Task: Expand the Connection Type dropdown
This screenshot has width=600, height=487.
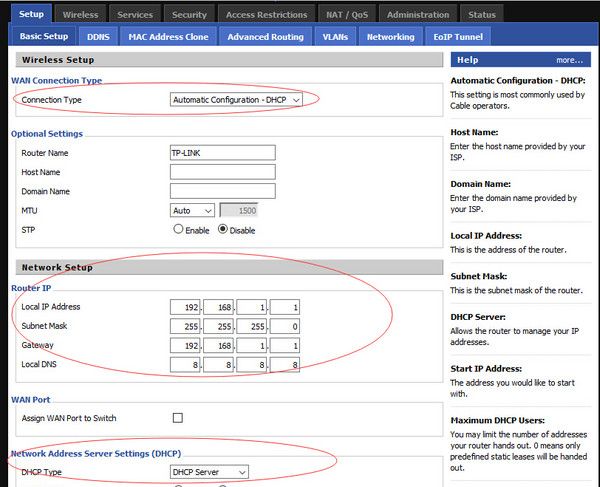Action: pyautogui.click(x=236, y=100)
